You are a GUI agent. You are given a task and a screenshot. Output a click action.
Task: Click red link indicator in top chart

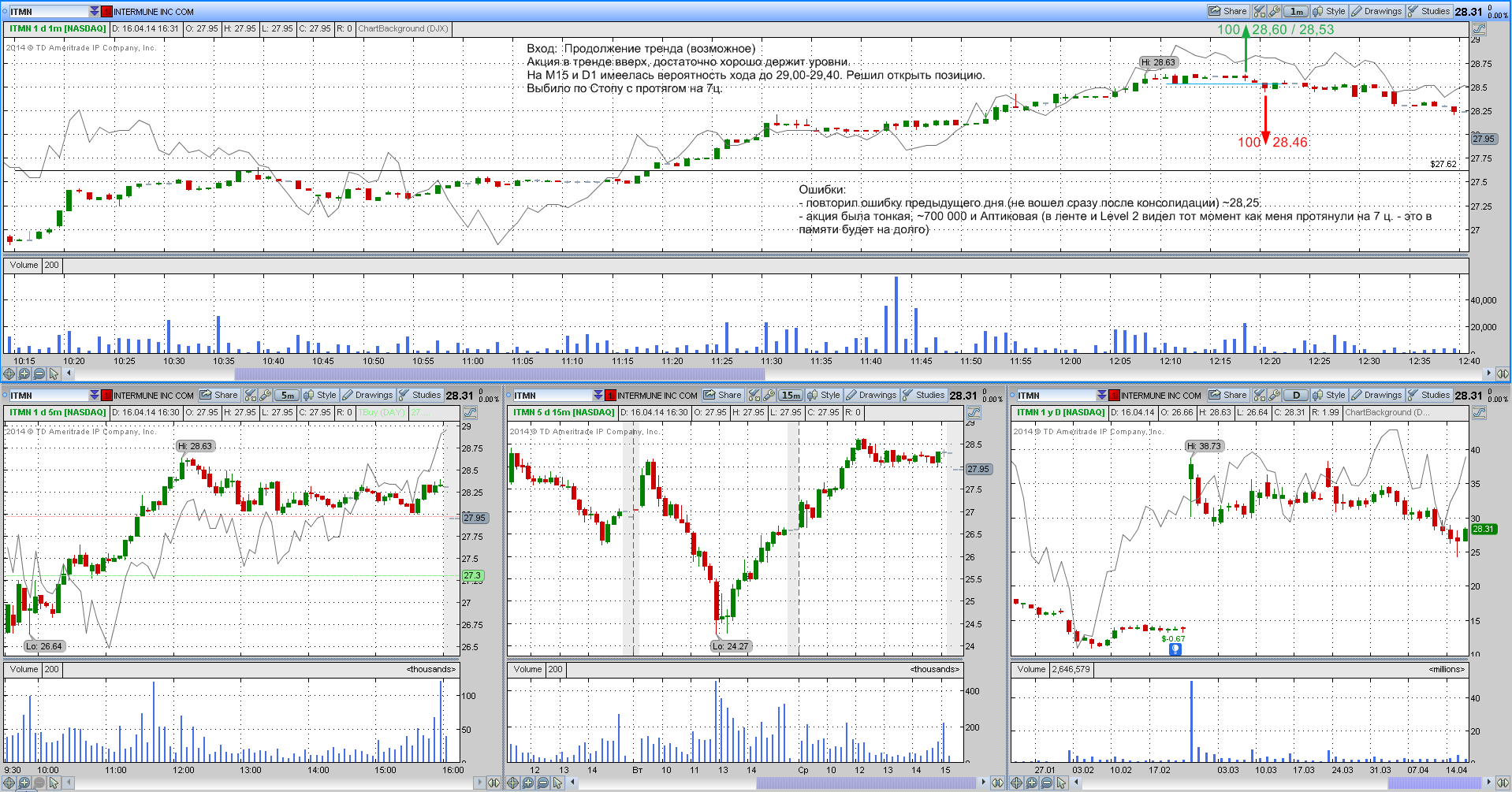pos(107,11)
